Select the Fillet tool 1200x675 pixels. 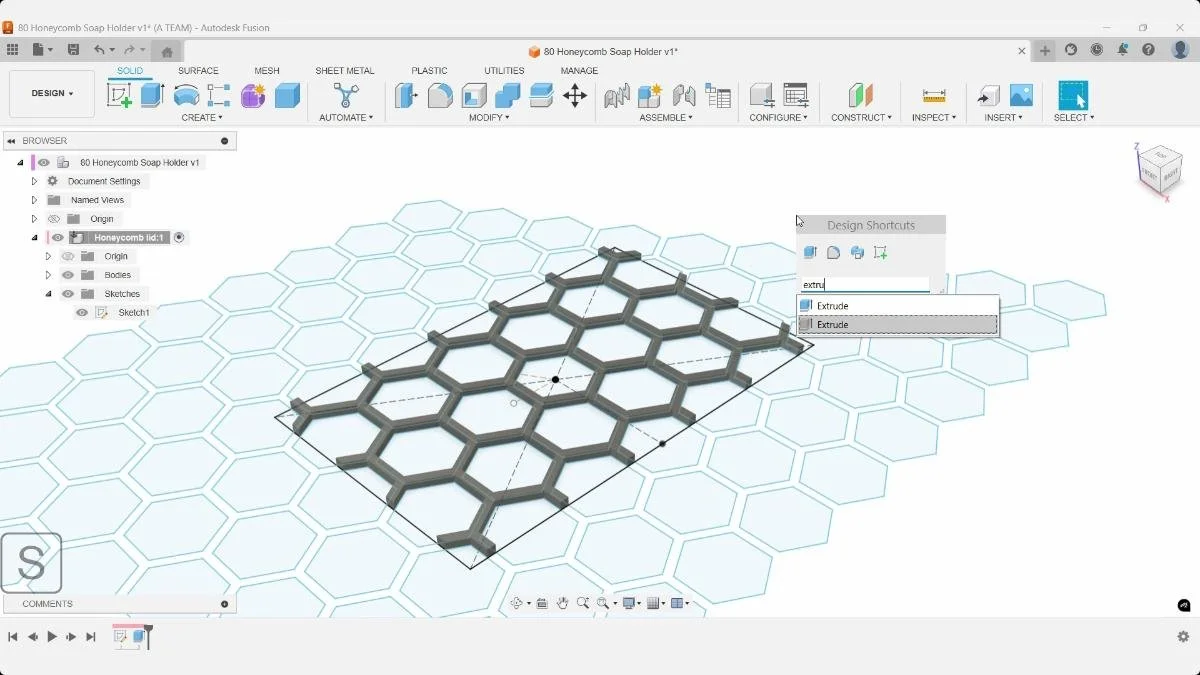point(440,95)
